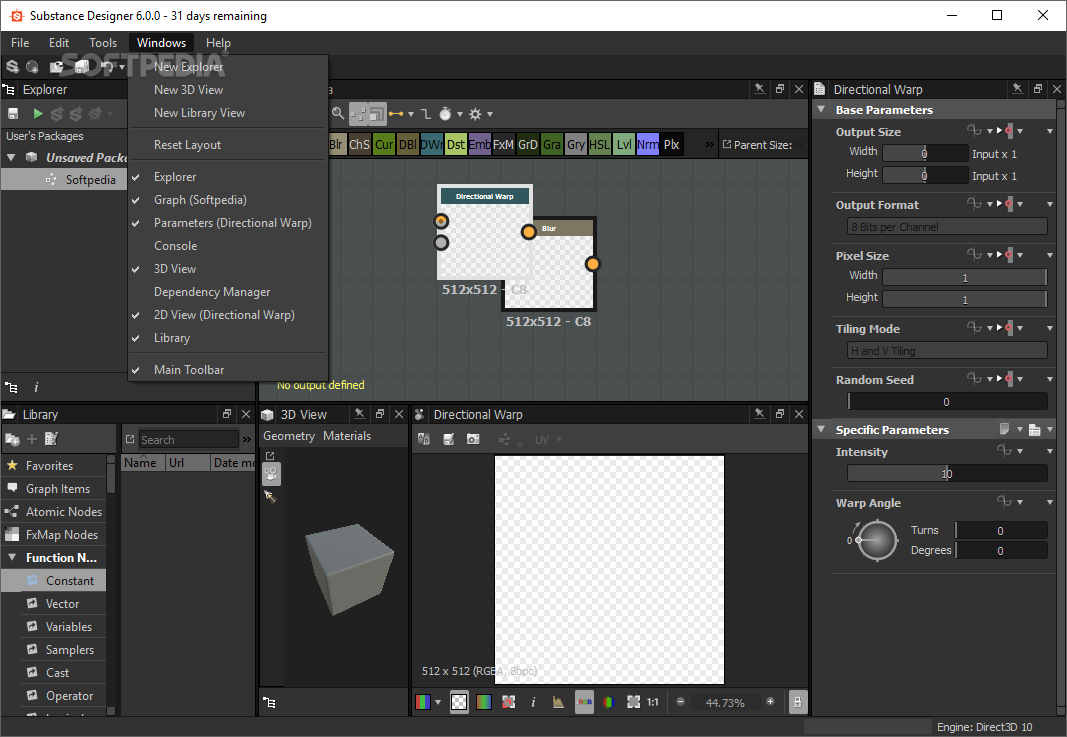Insert HSL node via HSL button
This screenshot has height=737, width=1067.
click(x=600, y=144)
